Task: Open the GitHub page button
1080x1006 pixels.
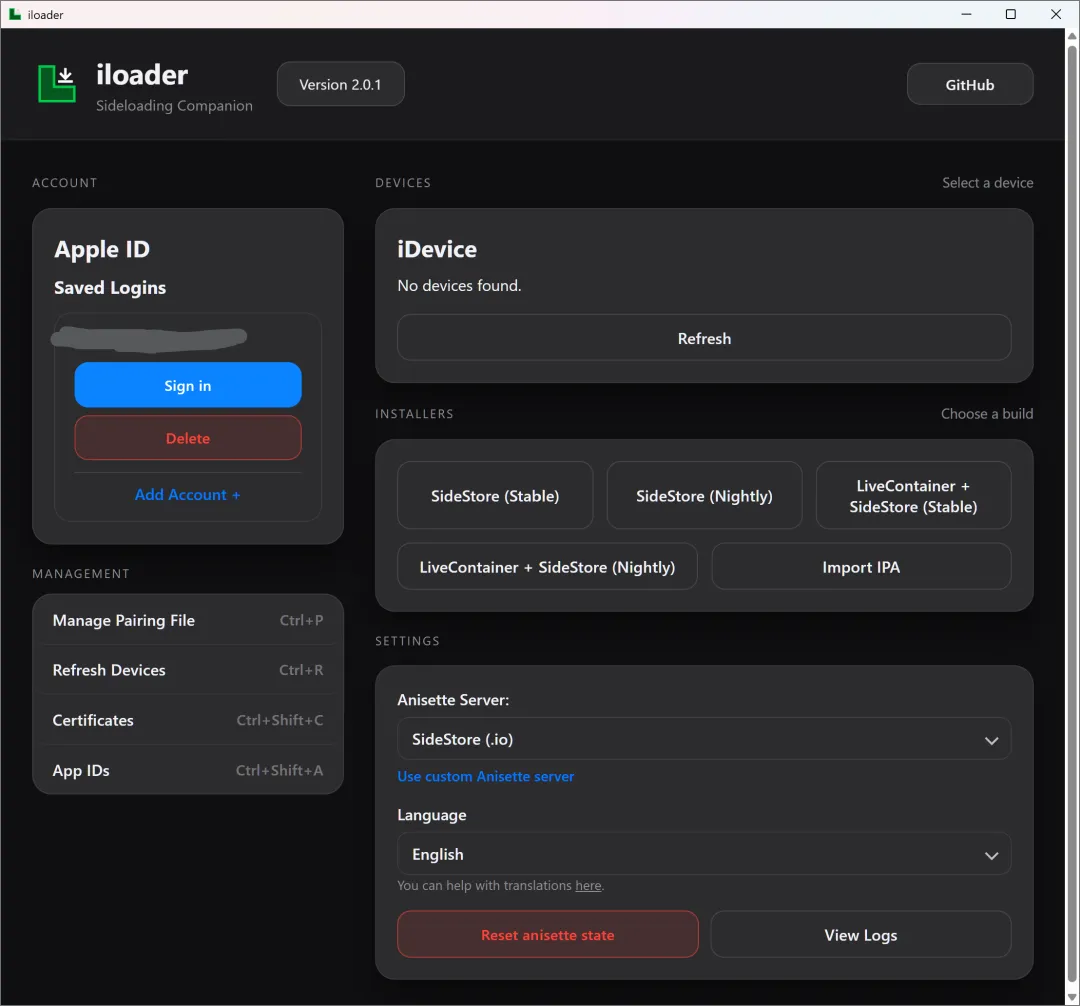Action: [x=969, y=85]
